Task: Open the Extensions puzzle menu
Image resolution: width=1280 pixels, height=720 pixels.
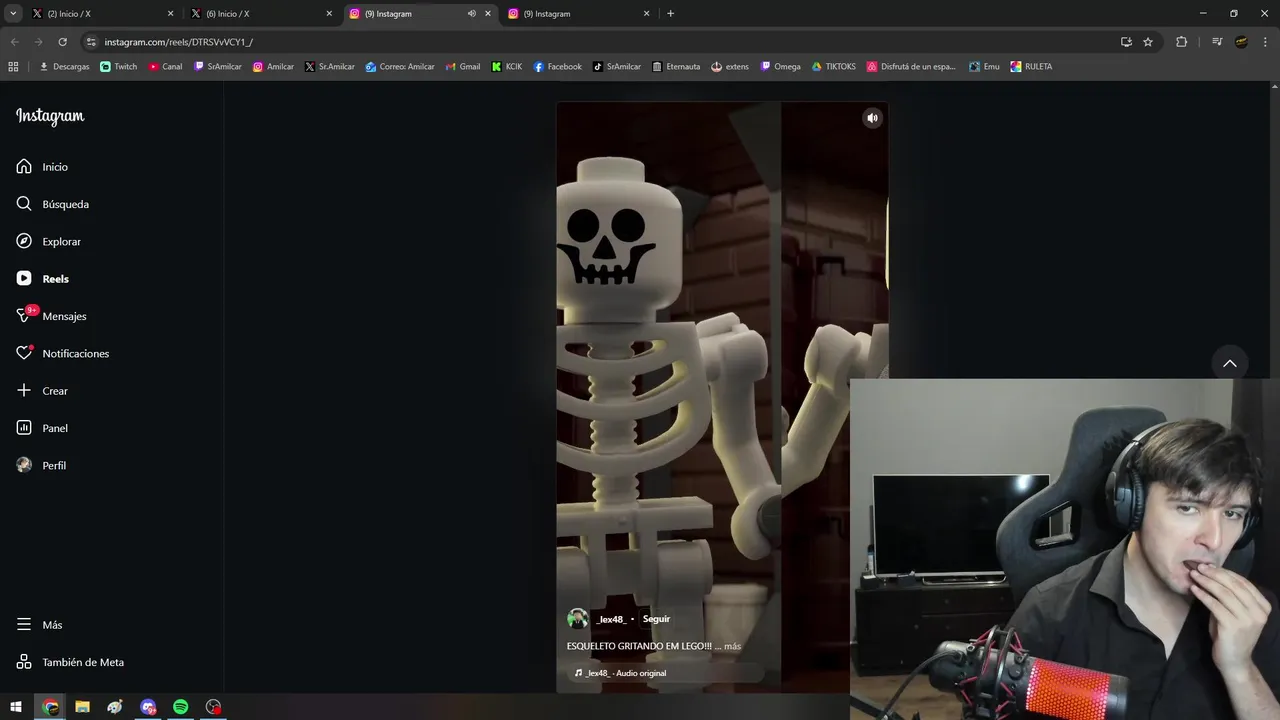Action: pyautogui.click(x=1181, y=42)
